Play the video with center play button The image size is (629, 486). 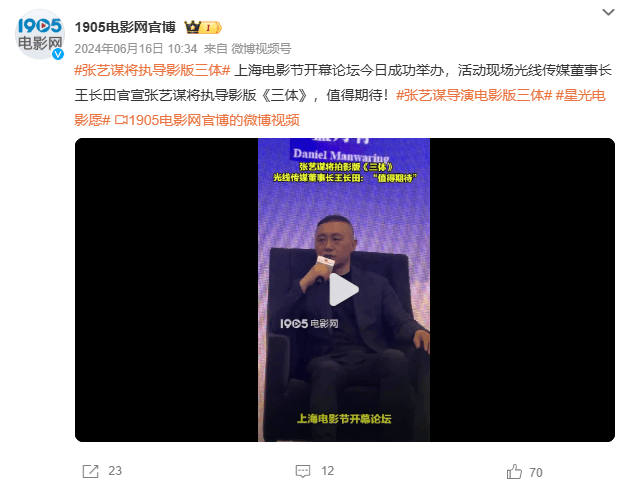pos(344,290)
